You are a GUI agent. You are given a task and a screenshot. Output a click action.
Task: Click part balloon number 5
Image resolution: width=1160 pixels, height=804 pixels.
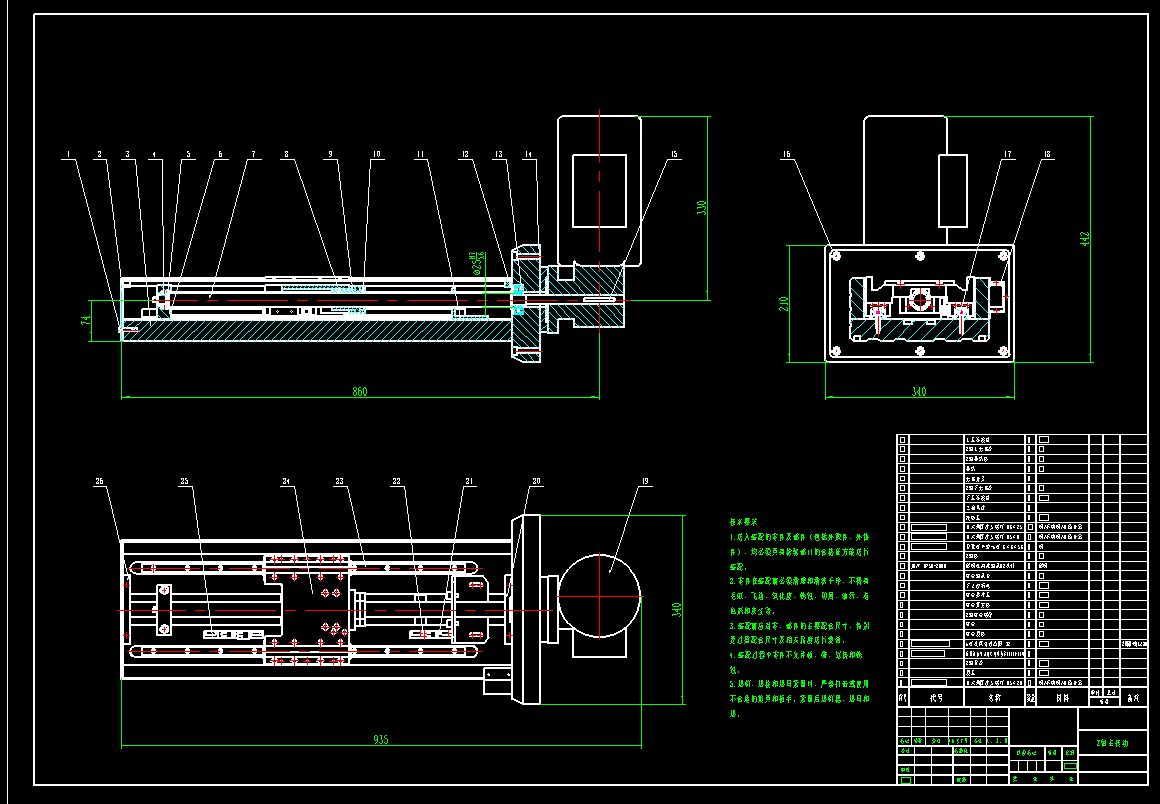tap(188, 155)
